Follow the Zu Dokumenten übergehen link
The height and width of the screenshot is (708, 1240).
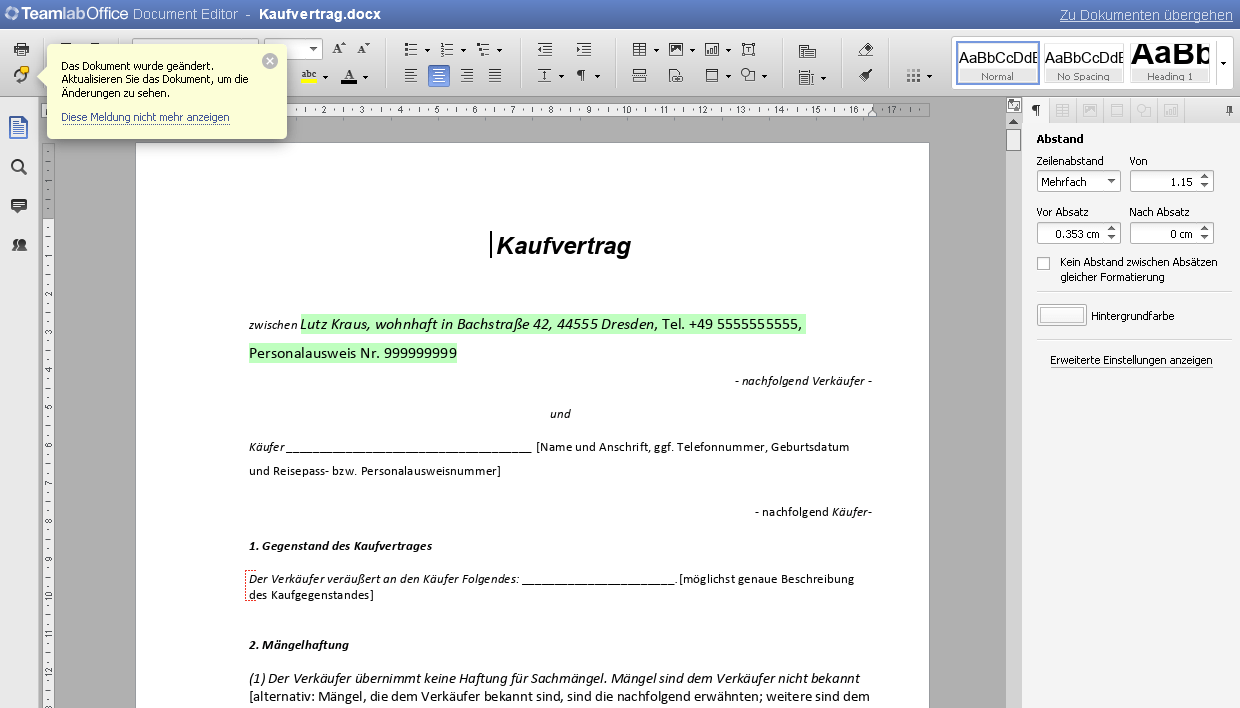click(1146, 15)
